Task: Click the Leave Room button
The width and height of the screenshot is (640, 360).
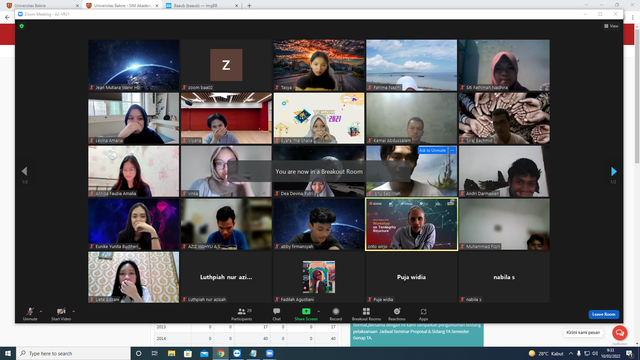Action: (x=604, y=314)
